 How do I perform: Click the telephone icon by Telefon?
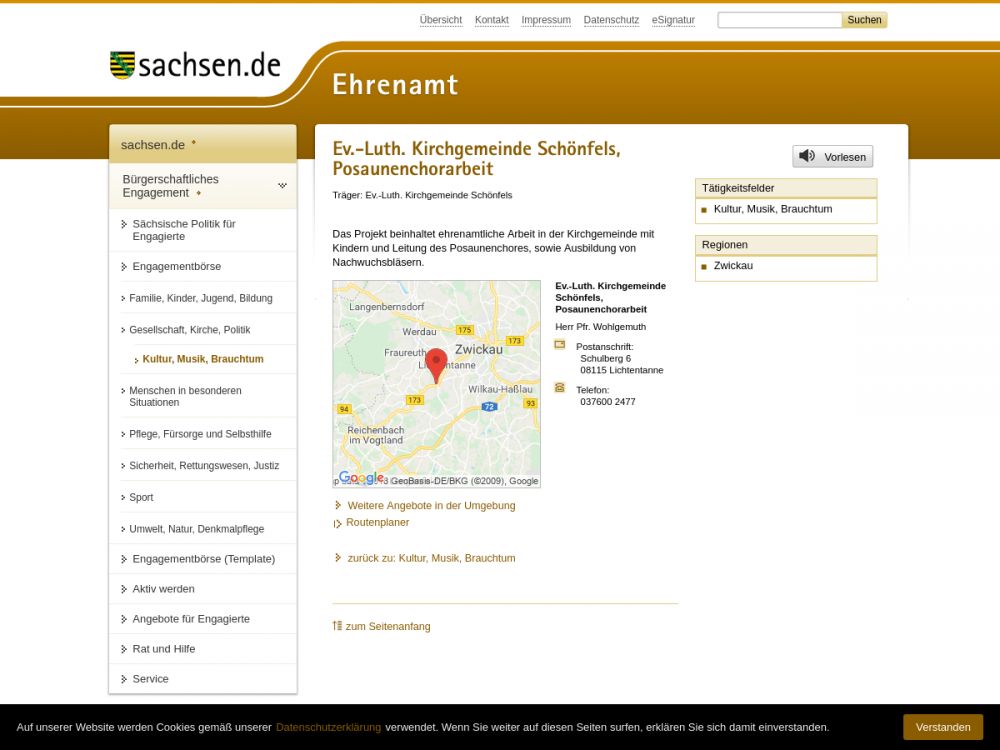(x=560, y=388)
